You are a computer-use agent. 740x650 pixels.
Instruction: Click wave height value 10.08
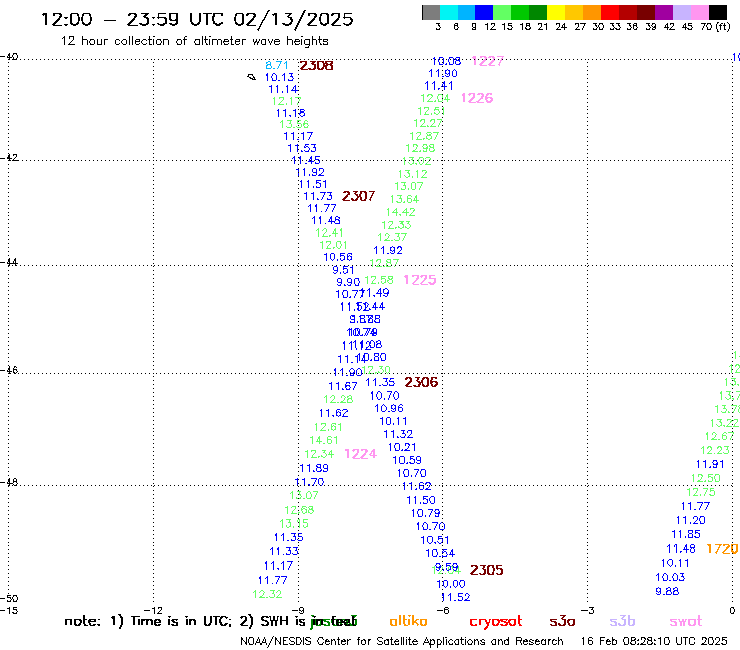446,61
